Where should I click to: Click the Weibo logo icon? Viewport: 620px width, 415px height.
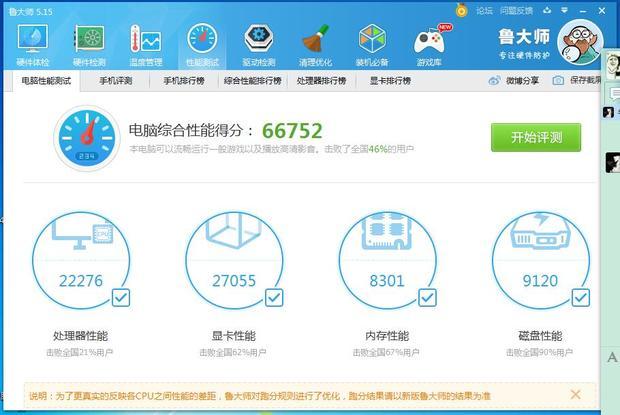pyautogui.click(x=494, y=81)
